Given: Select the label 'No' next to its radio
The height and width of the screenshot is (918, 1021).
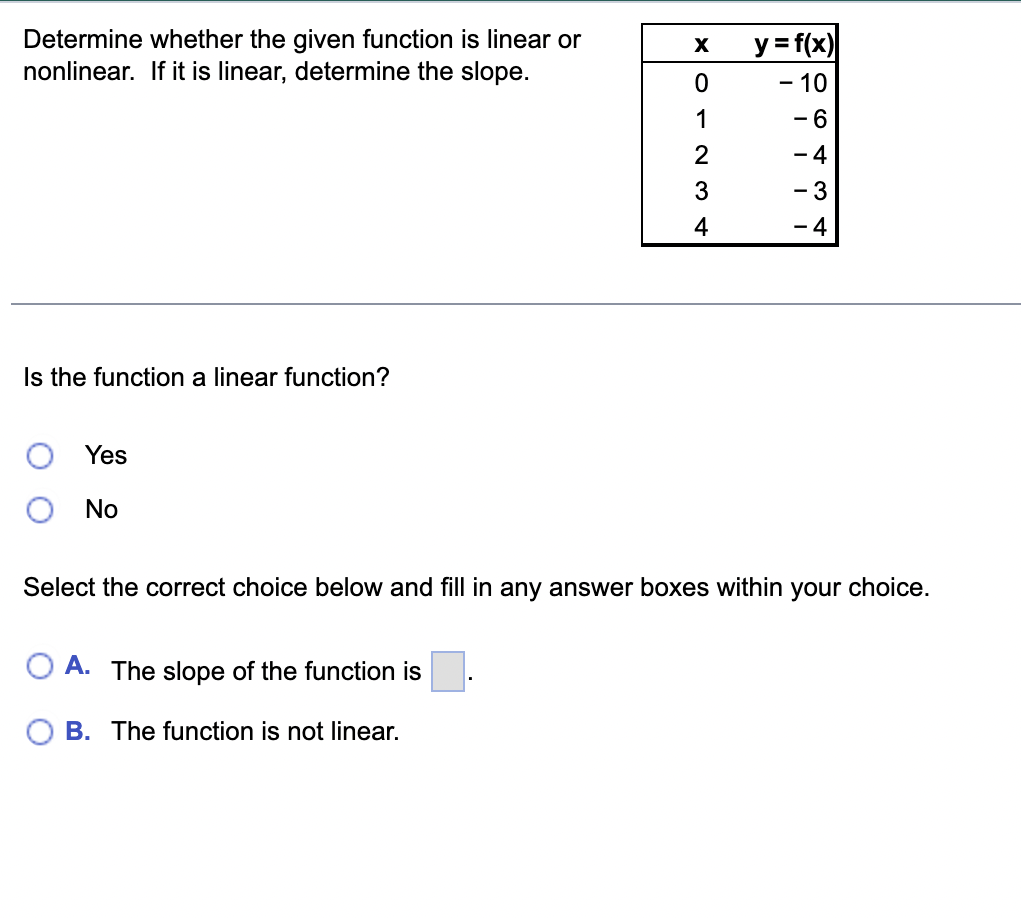Looking at the screenshot, I should (100, 509).
